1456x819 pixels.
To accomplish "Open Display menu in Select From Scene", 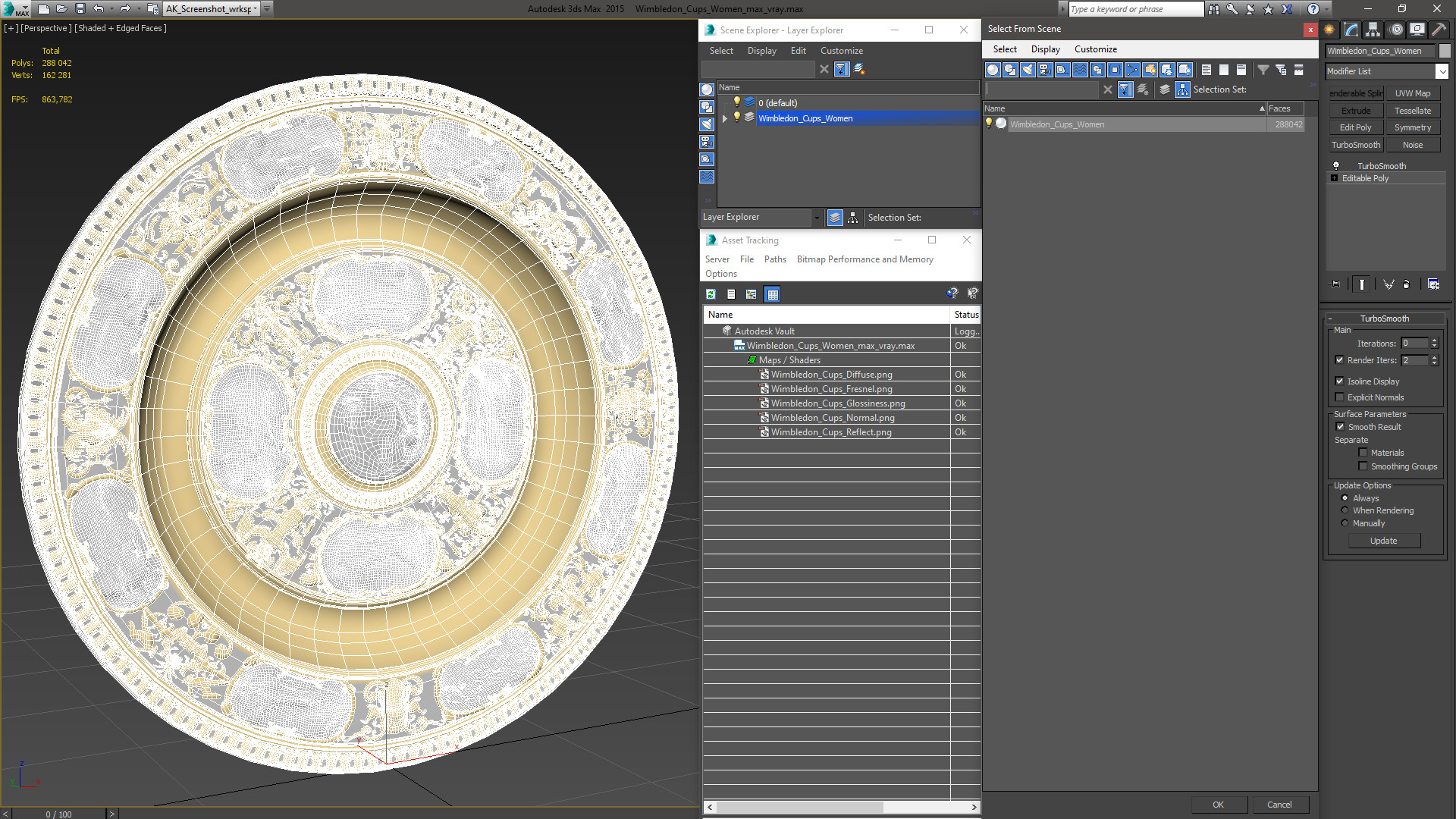I will 1046,49.
